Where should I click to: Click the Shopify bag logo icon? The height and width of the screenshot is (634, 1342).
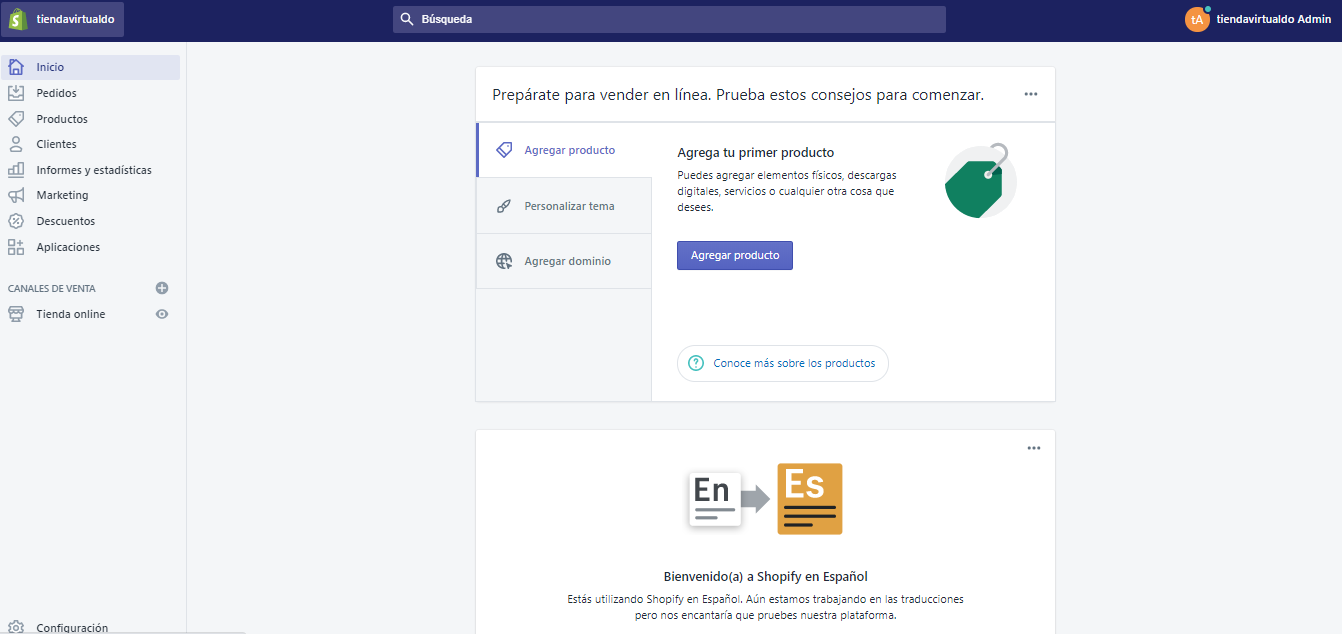[x=18, y=19]
